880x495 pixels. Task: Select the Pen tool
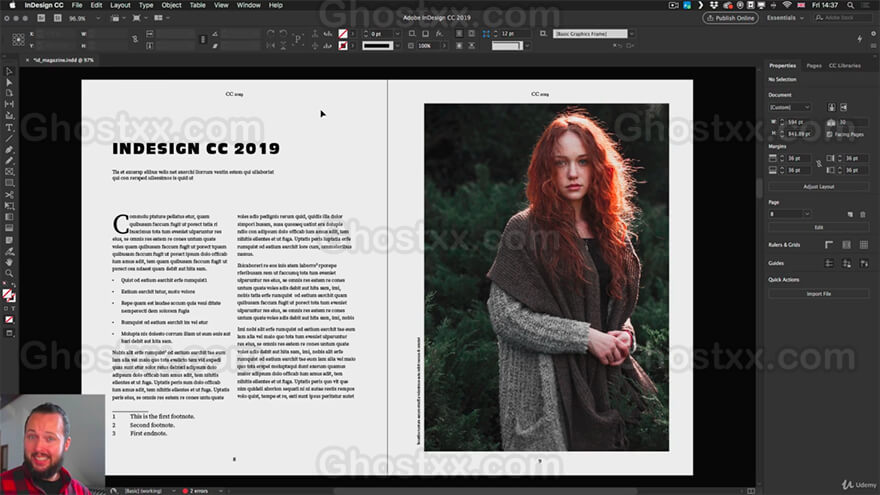9,150
